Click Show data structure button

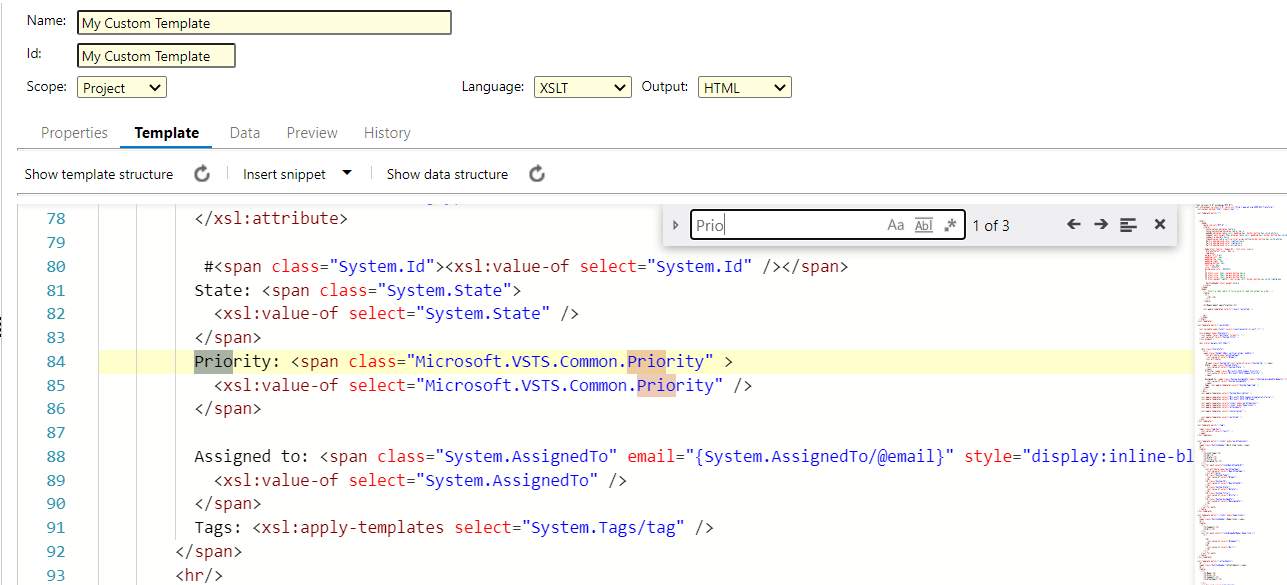point(447,174)
